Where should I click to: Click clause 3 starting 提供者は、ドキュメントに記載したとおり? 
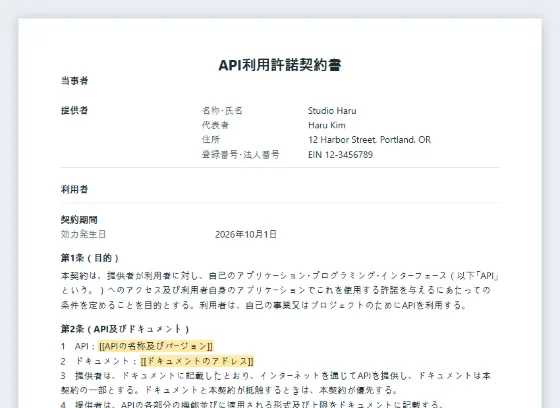pyautogui.click(x=276, y=383)
